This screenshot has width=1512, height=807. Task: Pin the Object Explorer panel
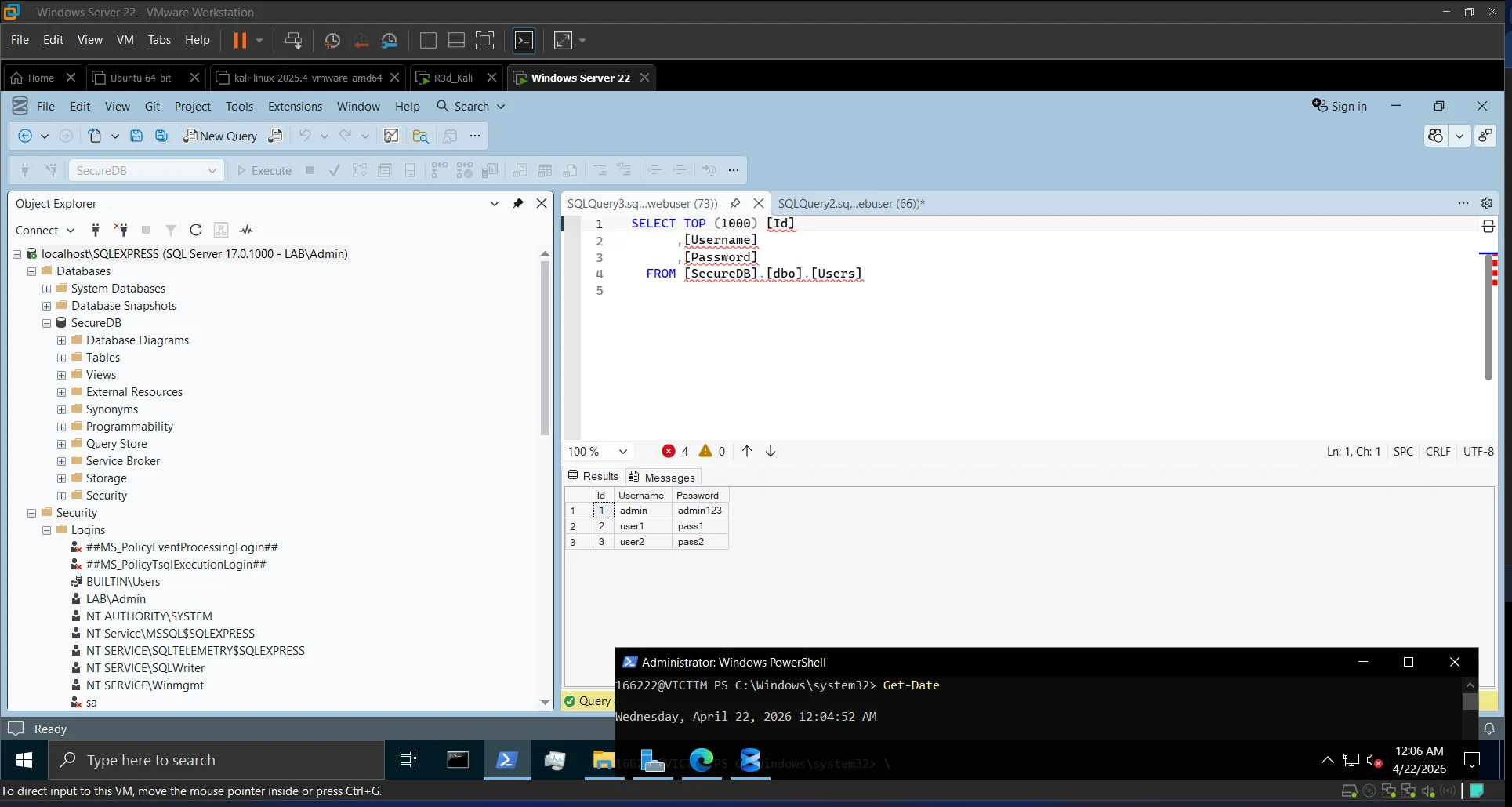518,203
